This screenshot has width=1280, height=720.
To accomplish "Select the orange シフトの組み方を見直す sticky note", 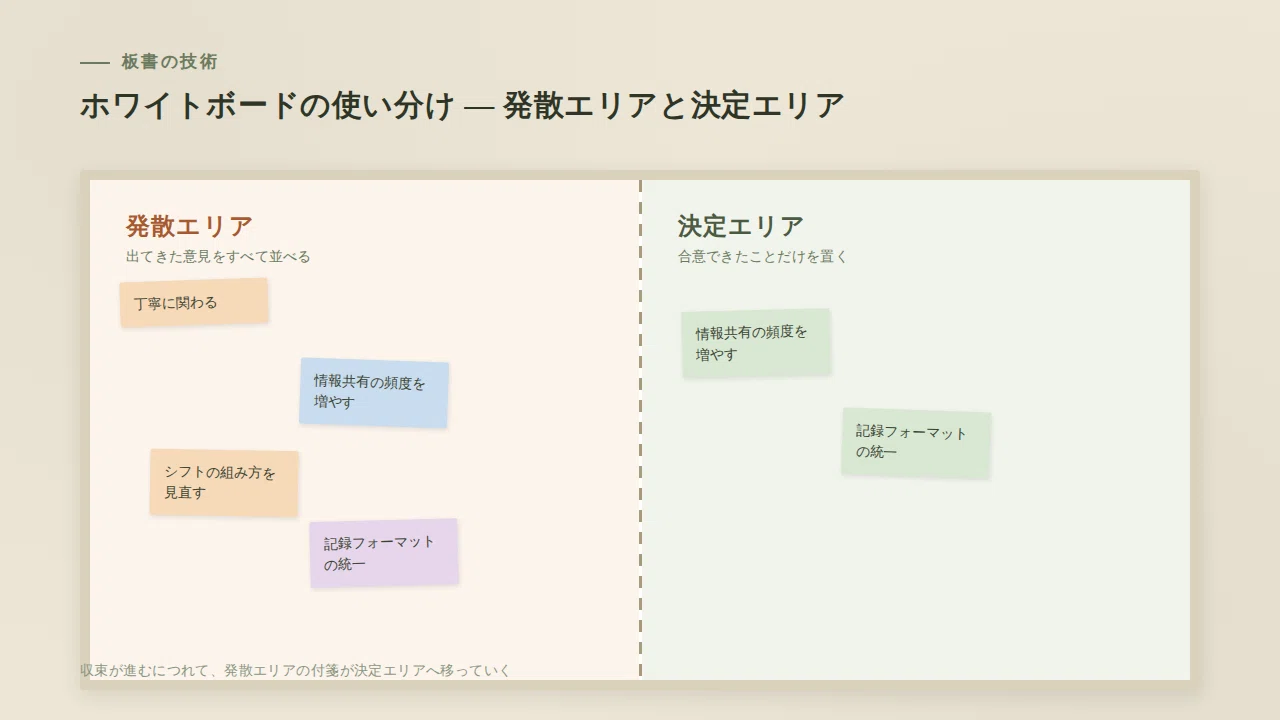I will [224, 483].
